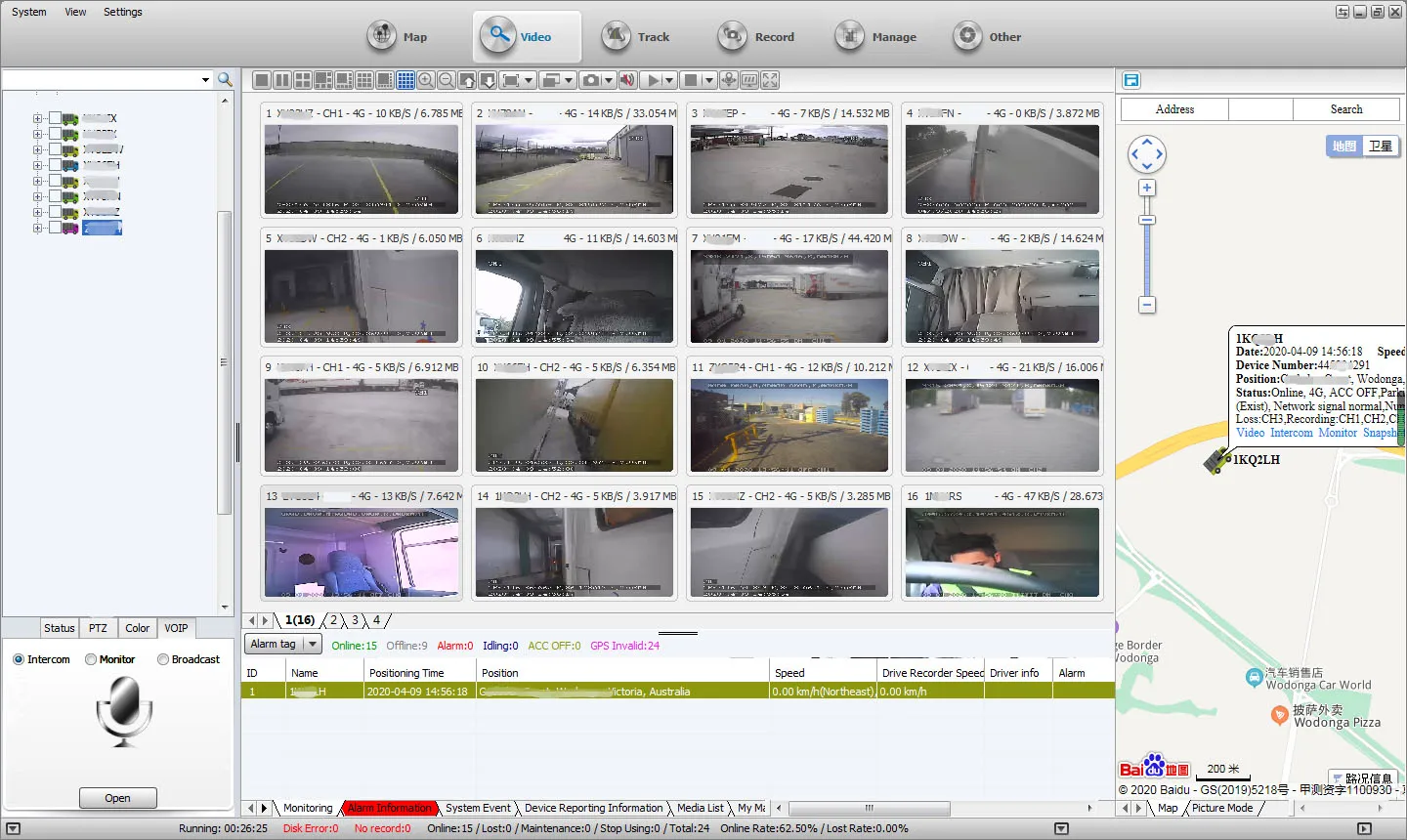1407x840 pixels.
Task: Select the Broadcast radio button
Action: [163, 659]
